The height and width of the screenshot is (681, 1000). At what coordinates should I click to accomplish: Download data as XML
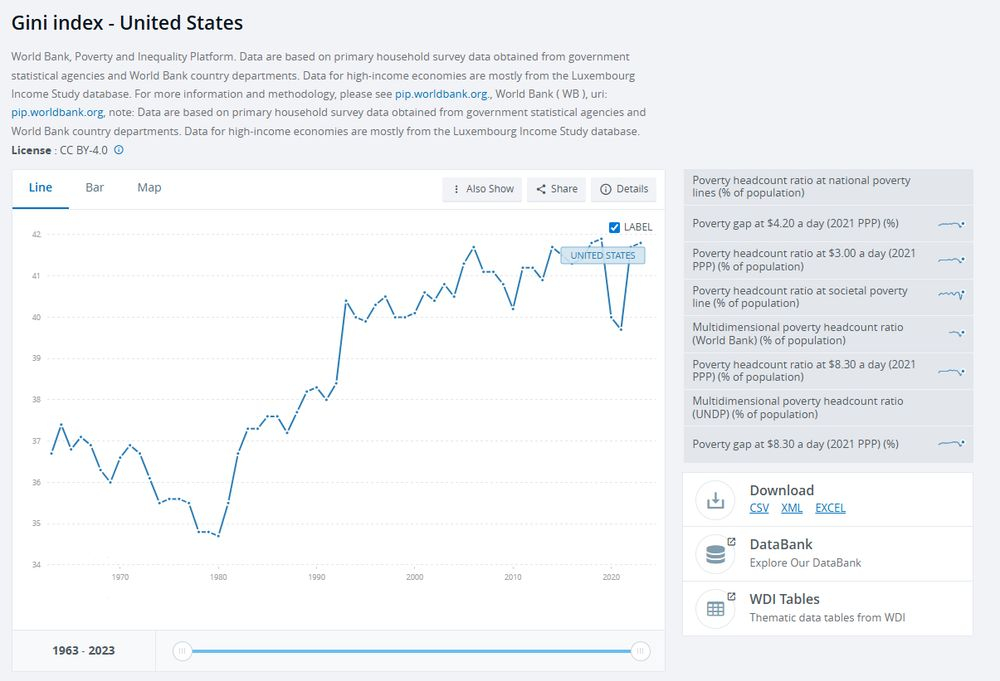point(791,508)
